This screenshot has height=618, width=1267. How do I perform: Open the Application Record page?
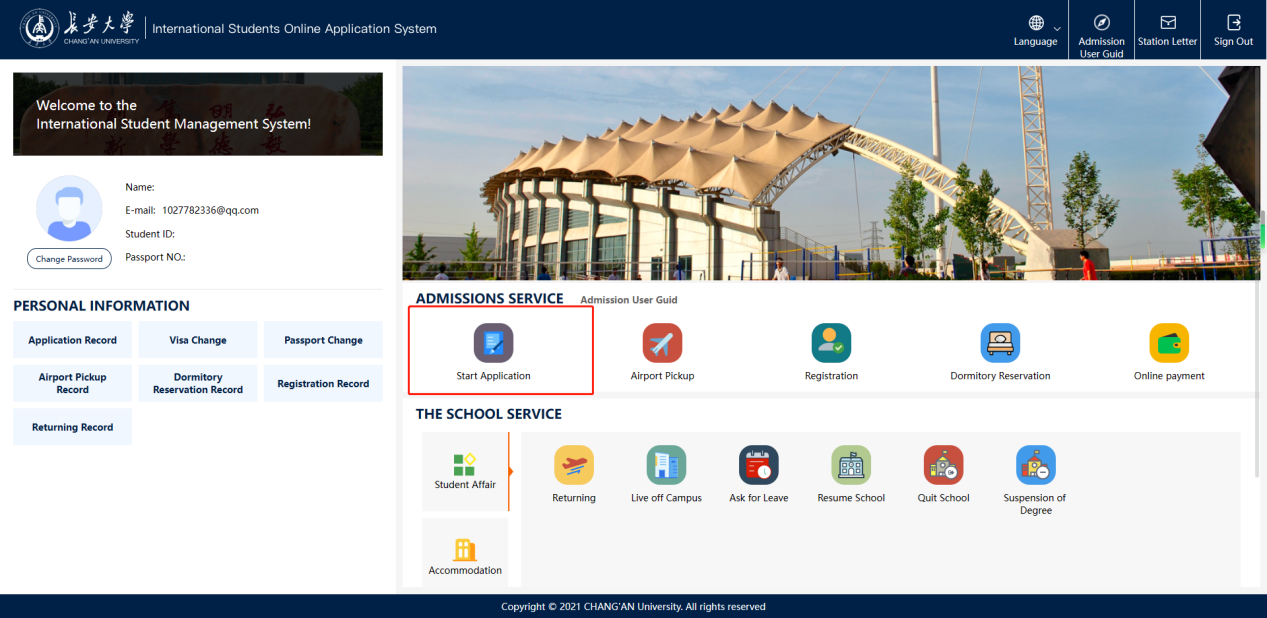[x=72, y=340]
